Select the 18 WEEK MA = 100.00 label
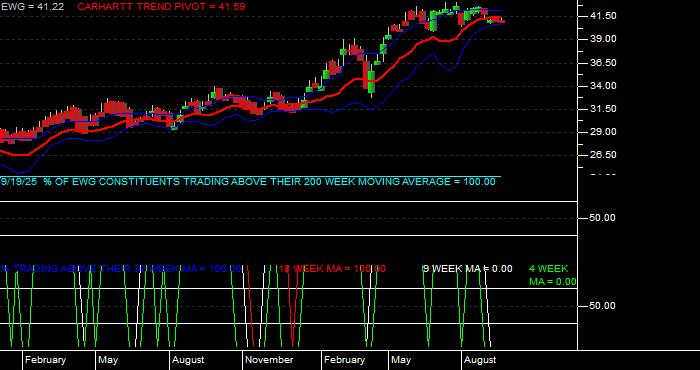 click(x=333, y=269)
